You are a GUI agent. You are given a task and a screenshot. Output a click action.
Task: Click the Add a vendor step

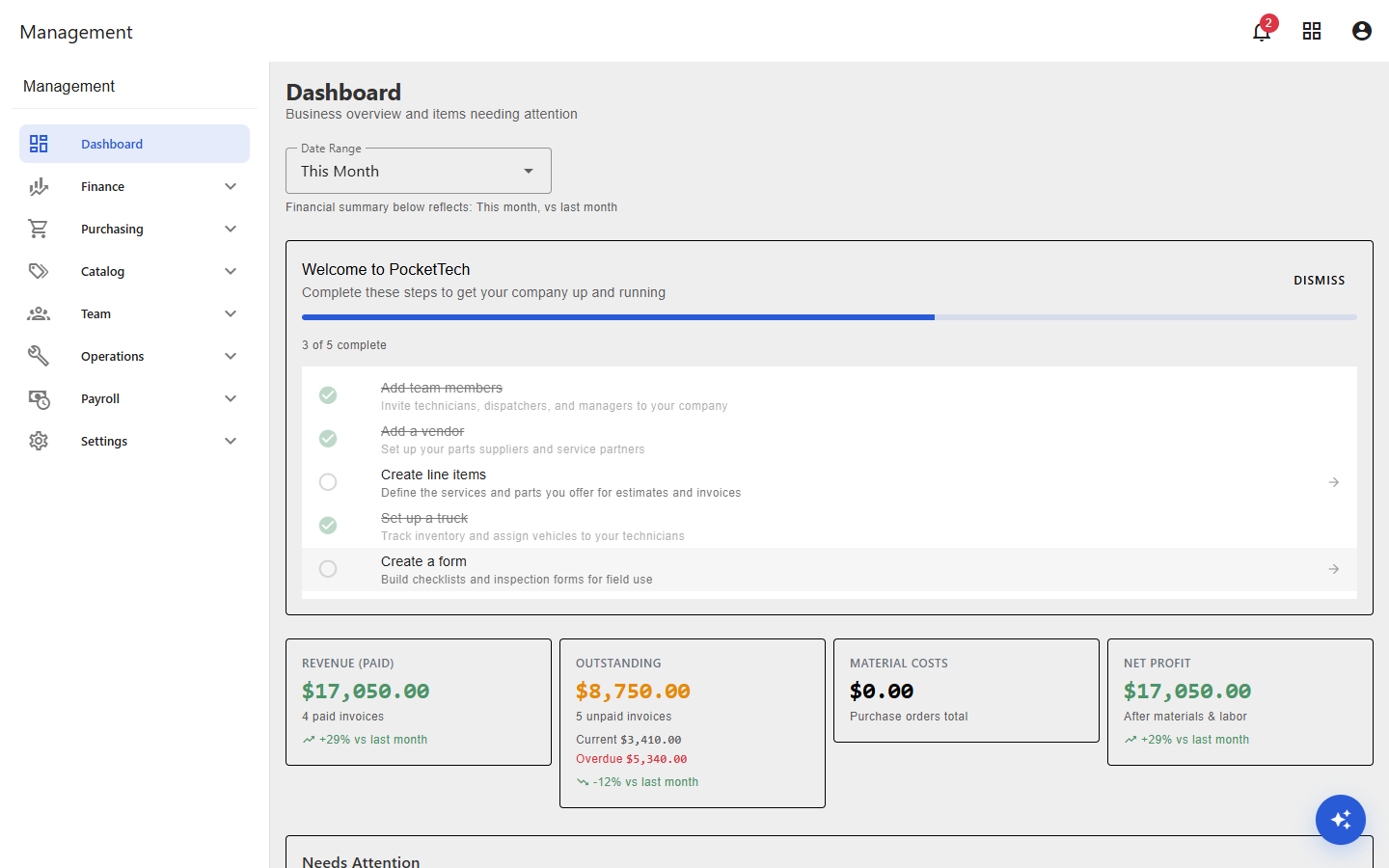pos(830,439)
